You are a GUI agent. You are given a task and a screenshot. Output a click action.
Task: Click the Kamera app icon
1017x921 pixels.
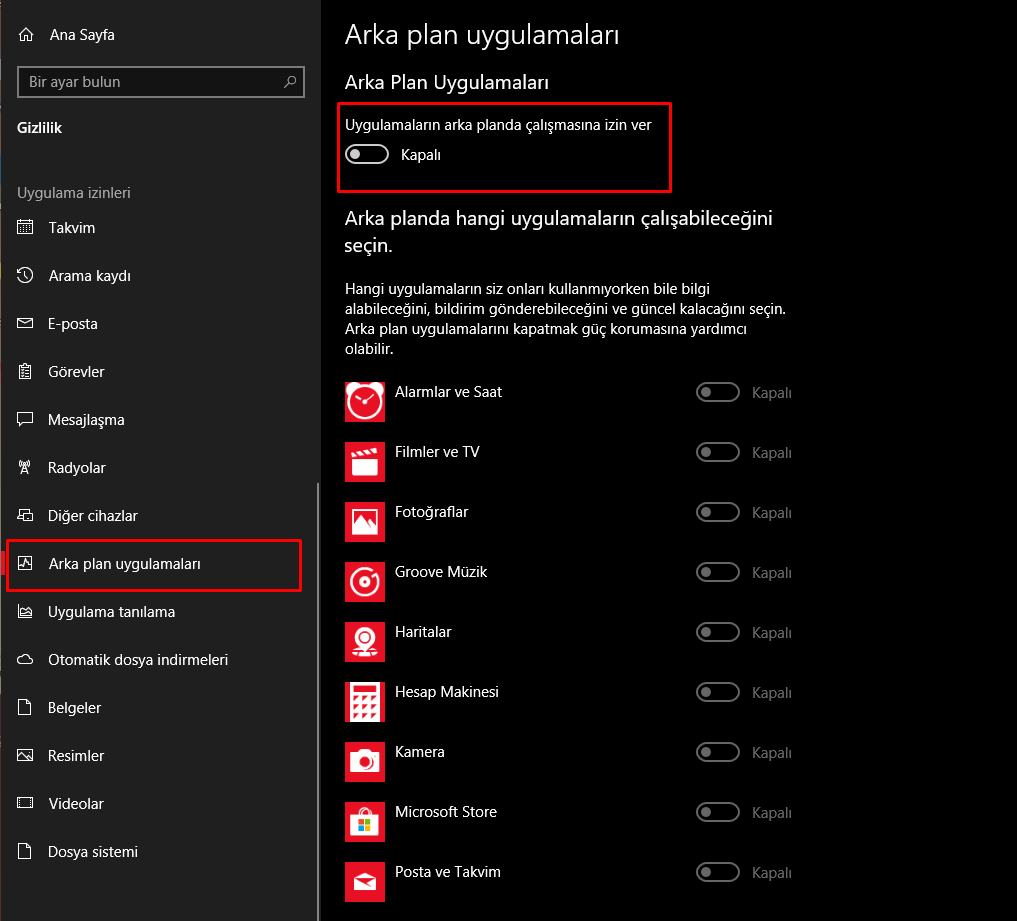coord(365,762)
